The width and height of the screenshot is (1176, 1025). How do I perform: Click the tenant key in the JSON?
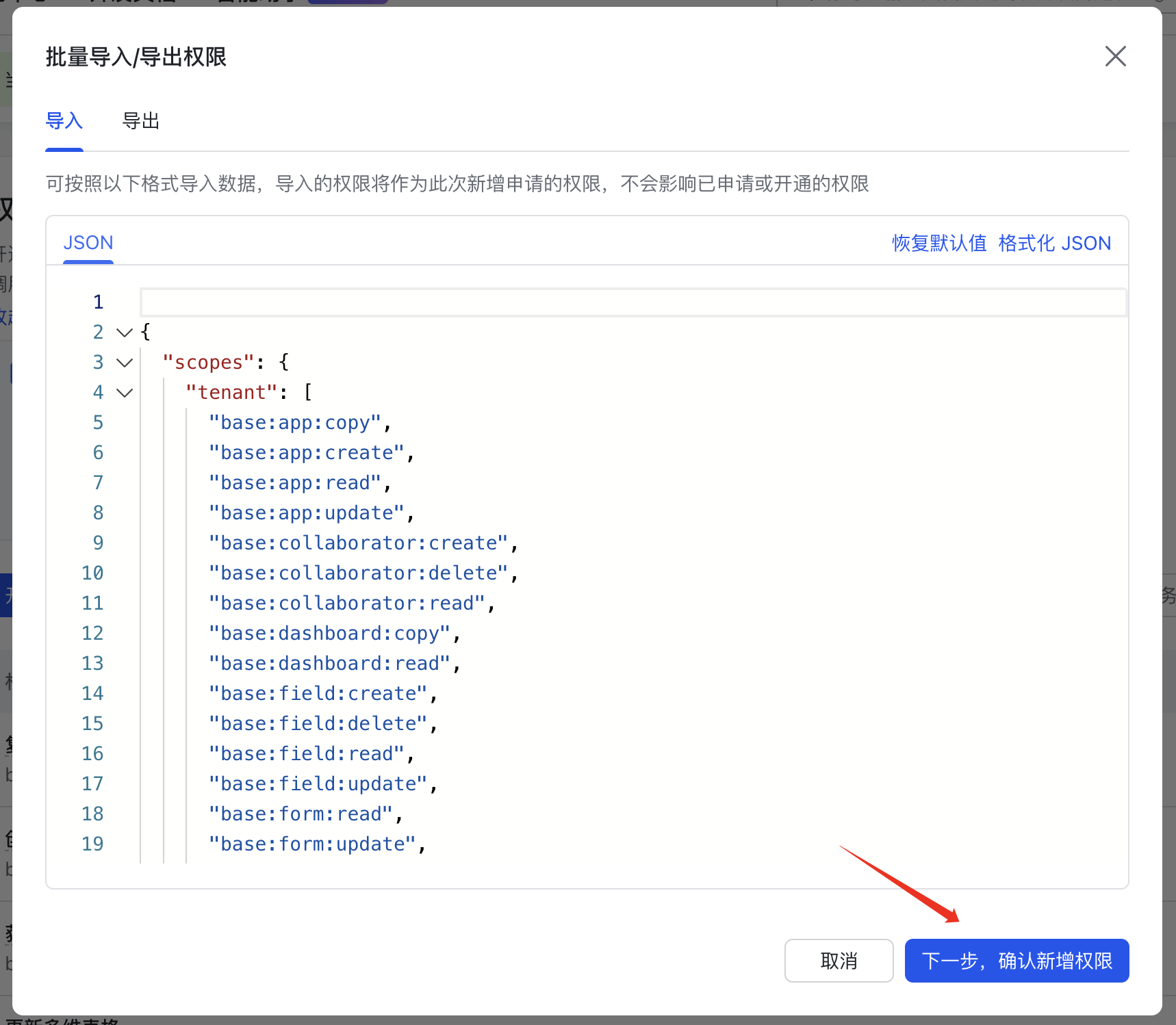coord(232,391)
